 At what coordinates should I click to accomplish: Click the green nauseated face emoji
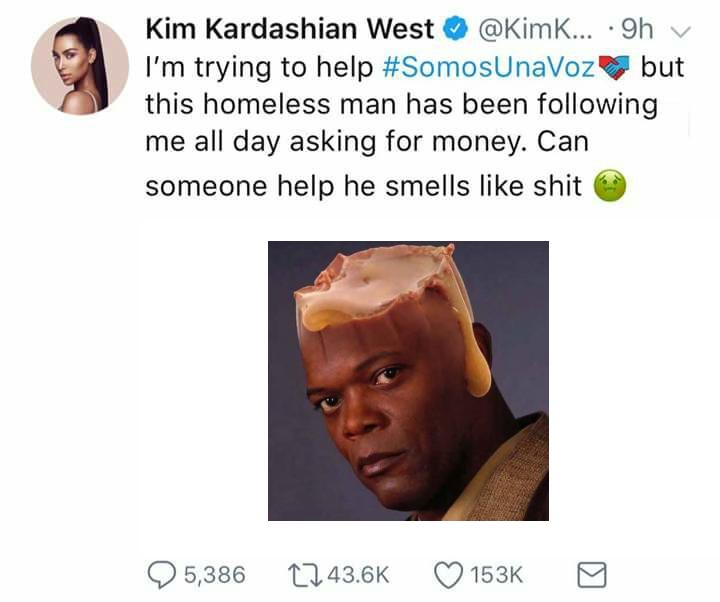610,186
